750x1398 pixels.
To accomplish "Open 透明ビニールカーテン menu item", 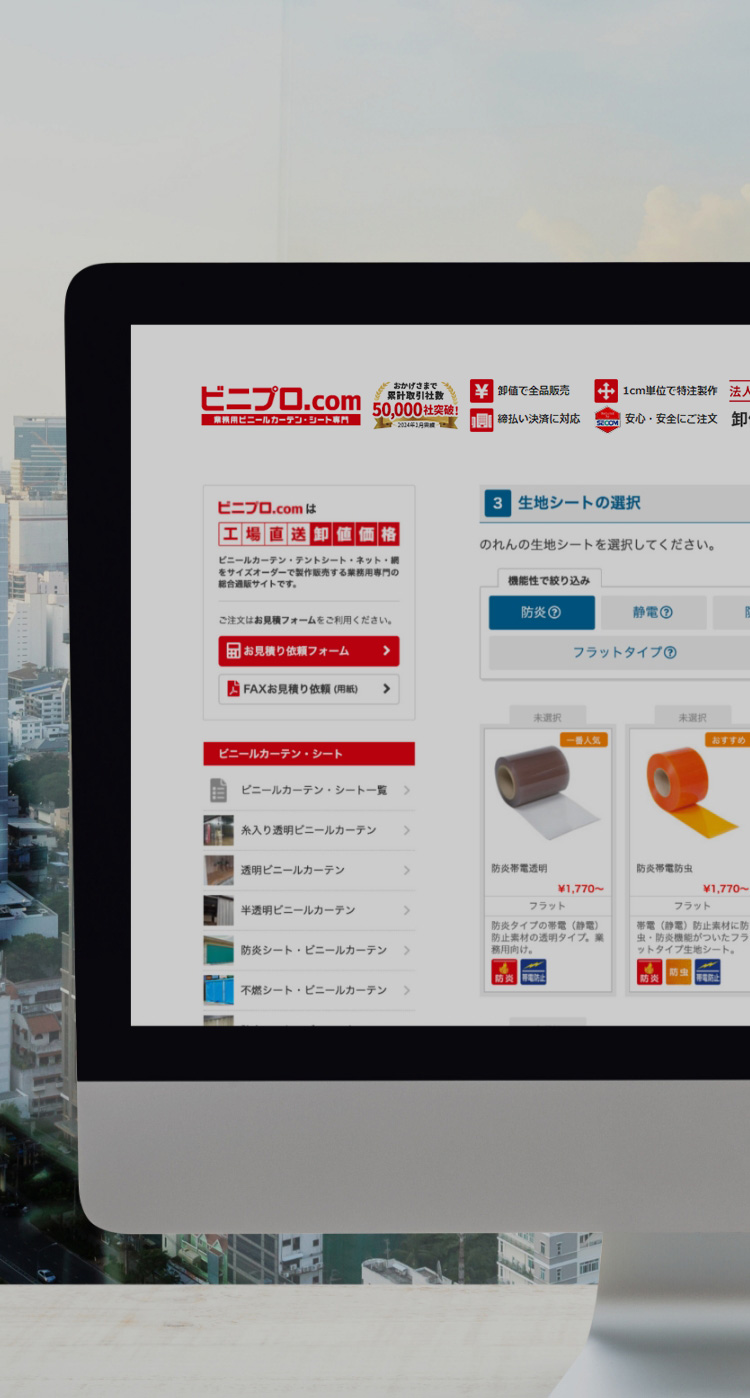I will click(x=309, y=870).
